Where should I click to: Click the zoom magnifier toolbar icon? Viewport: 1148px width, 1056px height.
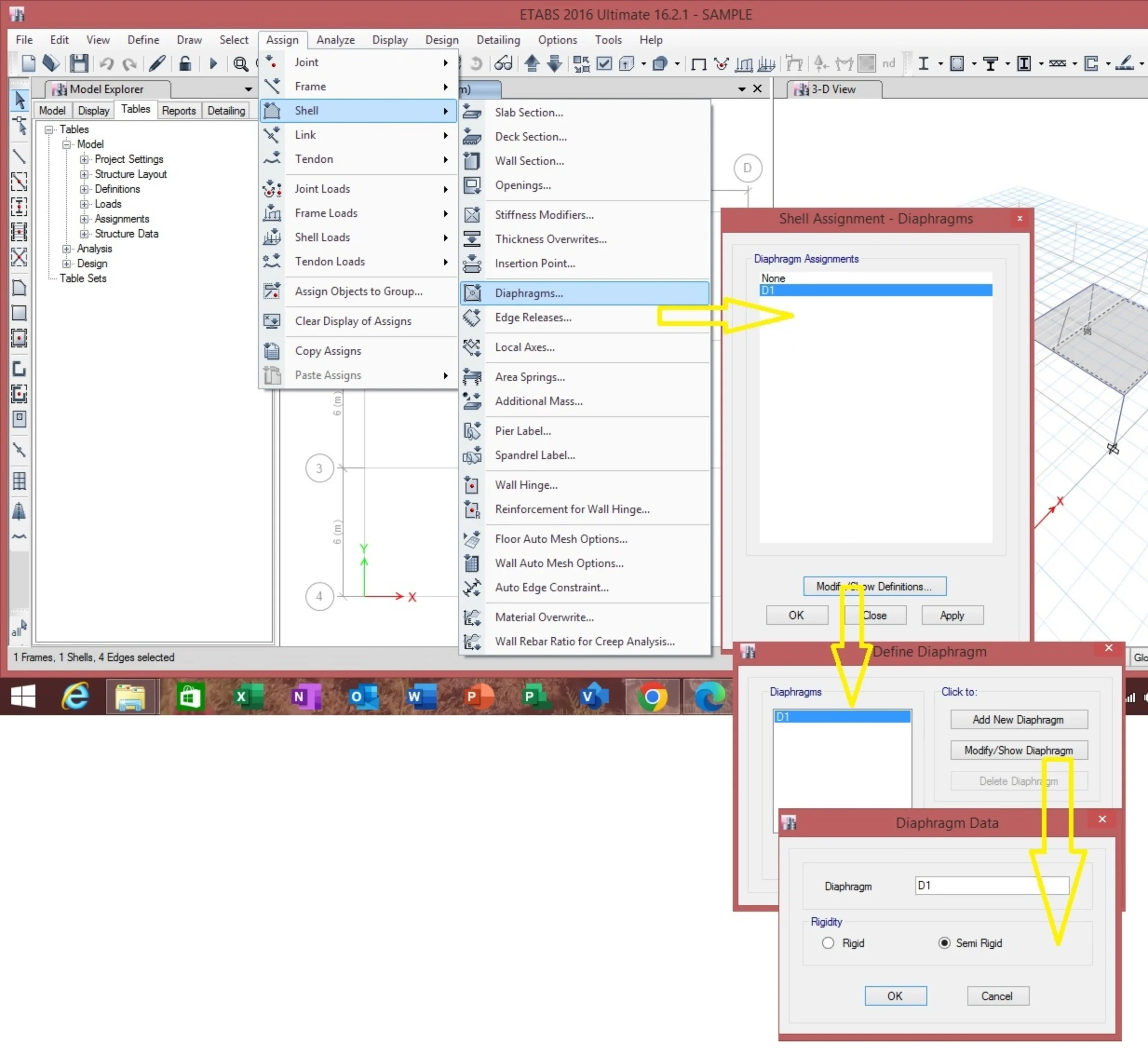click(x=240, y=63)
